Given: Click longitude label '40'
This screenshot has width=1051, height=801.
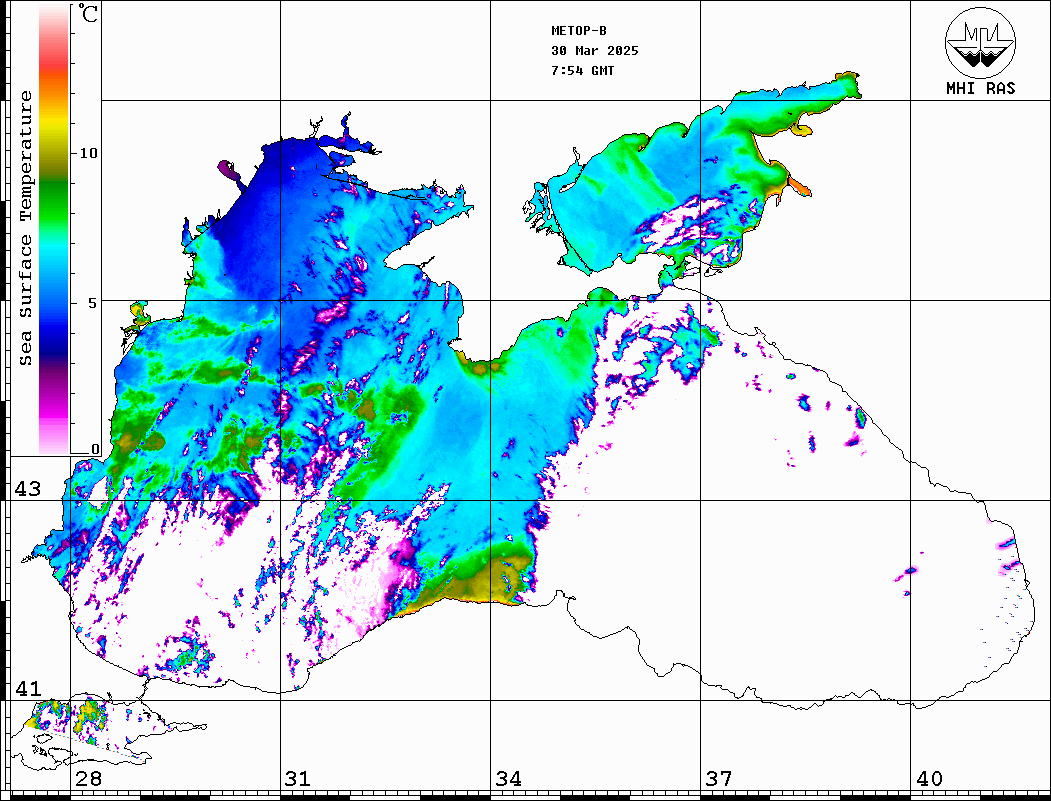Looking at the screenshot, I should [929, 779].
